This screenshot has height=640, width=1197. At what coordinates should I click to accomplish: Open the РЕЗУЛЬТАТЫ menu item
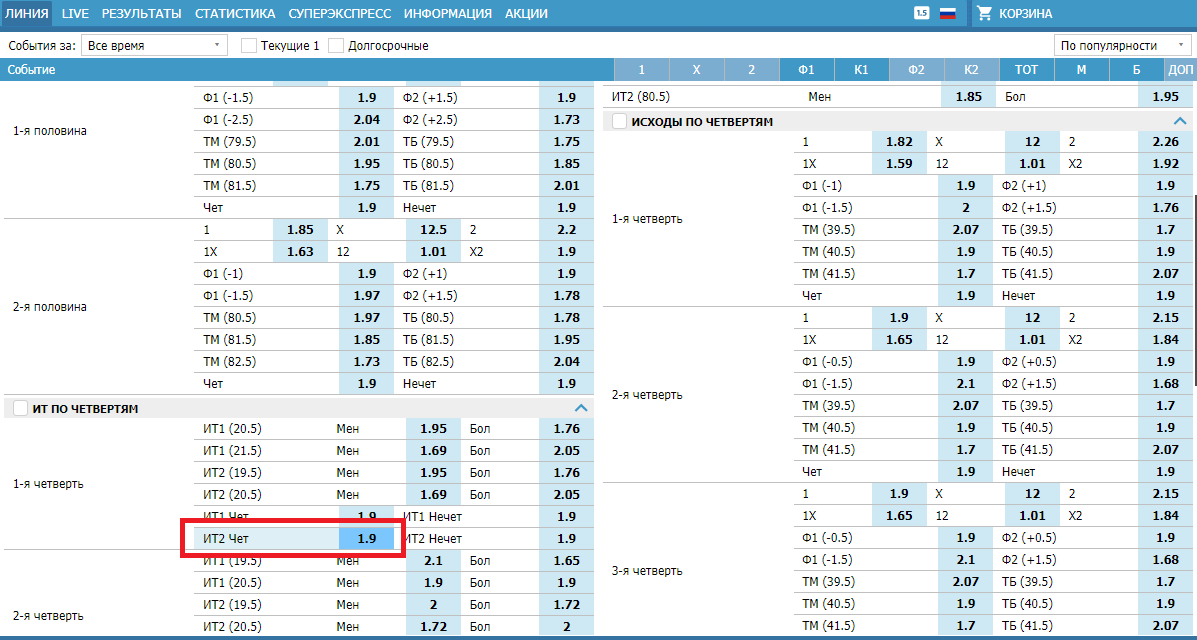click(141, 14)
